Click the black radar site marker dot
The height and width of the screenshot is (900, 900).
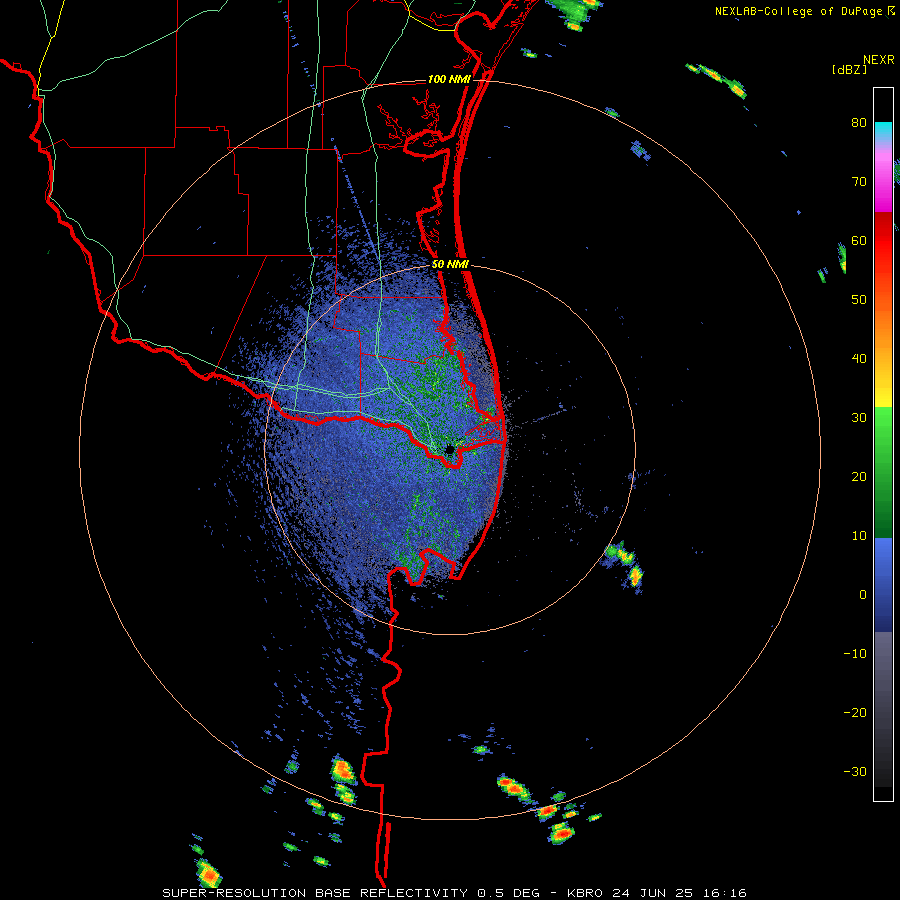450,449
